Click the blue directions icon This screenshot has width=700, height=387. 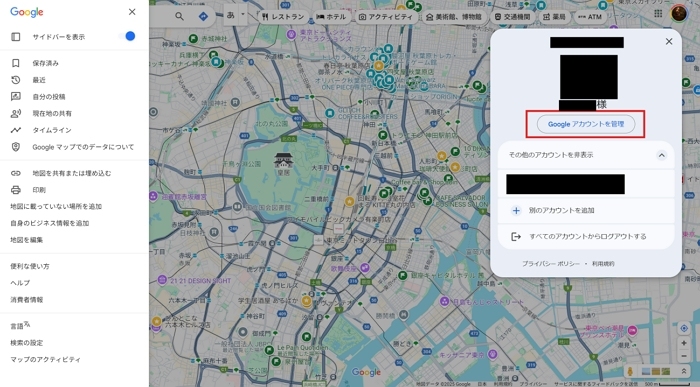tap(203, 17)
